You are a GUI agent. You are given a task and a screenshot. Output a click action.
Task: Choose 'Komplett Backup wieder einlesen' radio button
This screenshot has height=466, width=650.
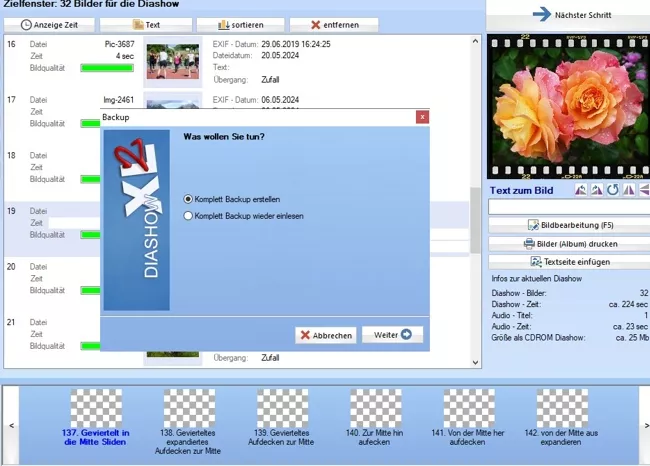(188, 215)
